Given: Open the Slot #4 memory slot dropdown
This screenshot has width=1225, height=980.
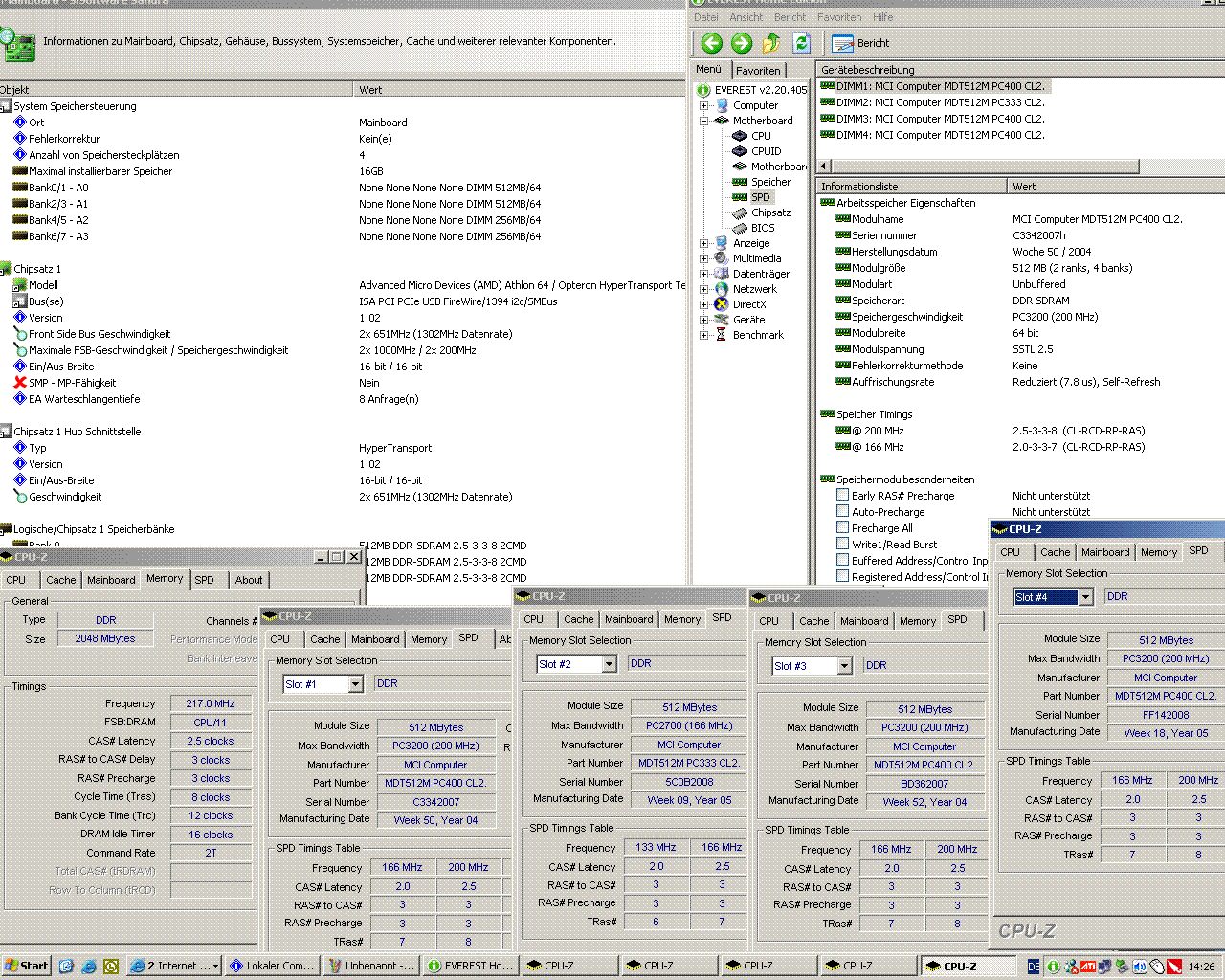Looking at the screenshot, I should (x=1085, y=597).
